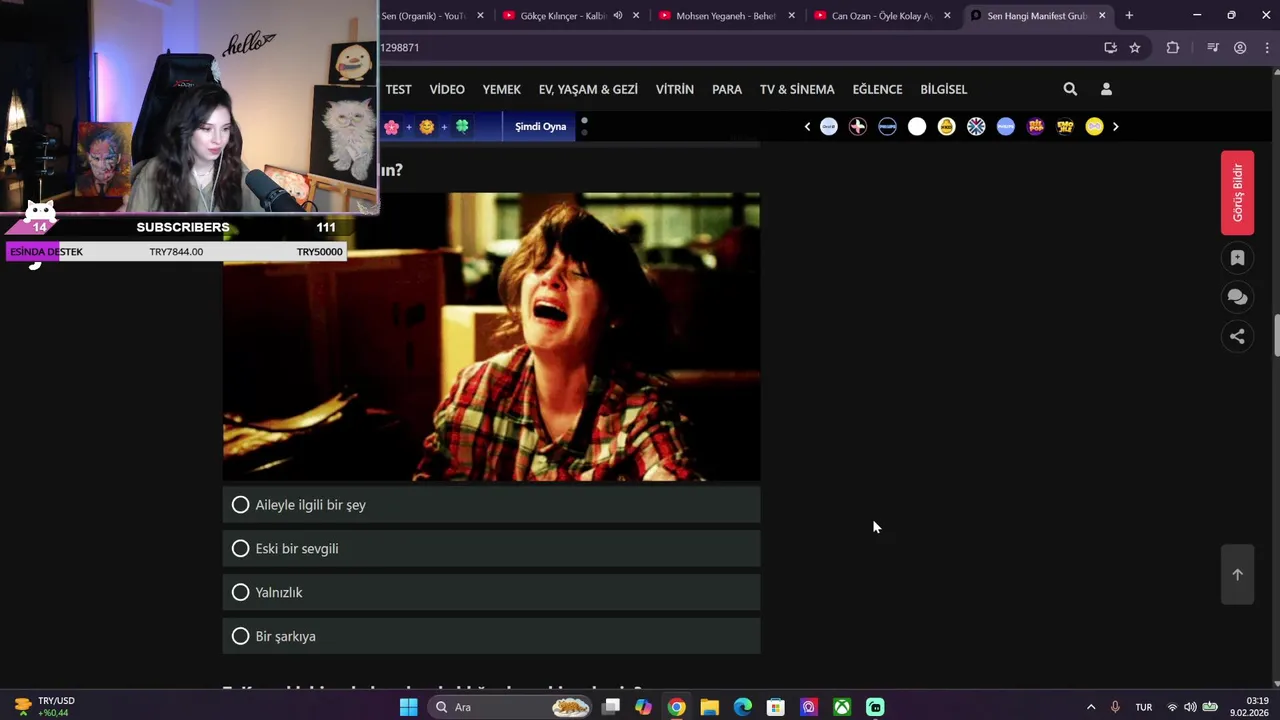This screenshot has width=1280, height=720.
Task: Click the TUR keyboard language indicator
Action: 1144,707
